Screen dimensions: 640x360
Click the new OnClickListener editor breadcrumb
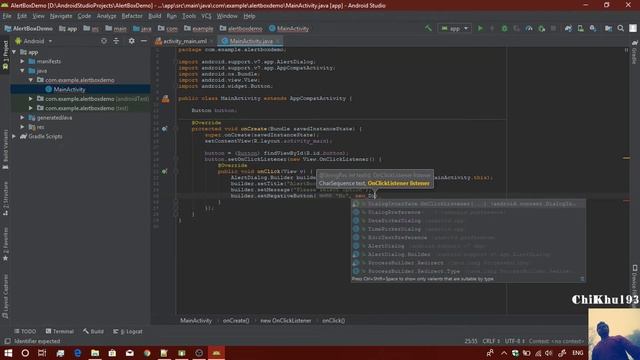point(286,320)
